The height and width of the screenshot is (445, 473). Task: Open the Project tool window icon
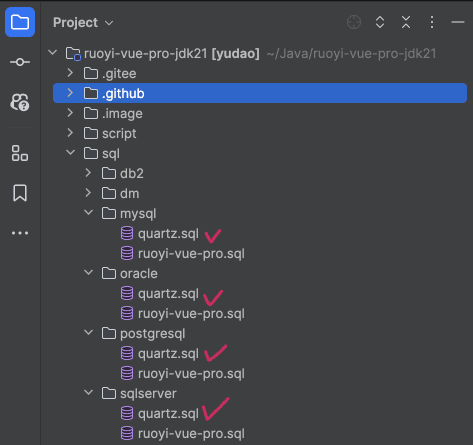click(20, 22)
